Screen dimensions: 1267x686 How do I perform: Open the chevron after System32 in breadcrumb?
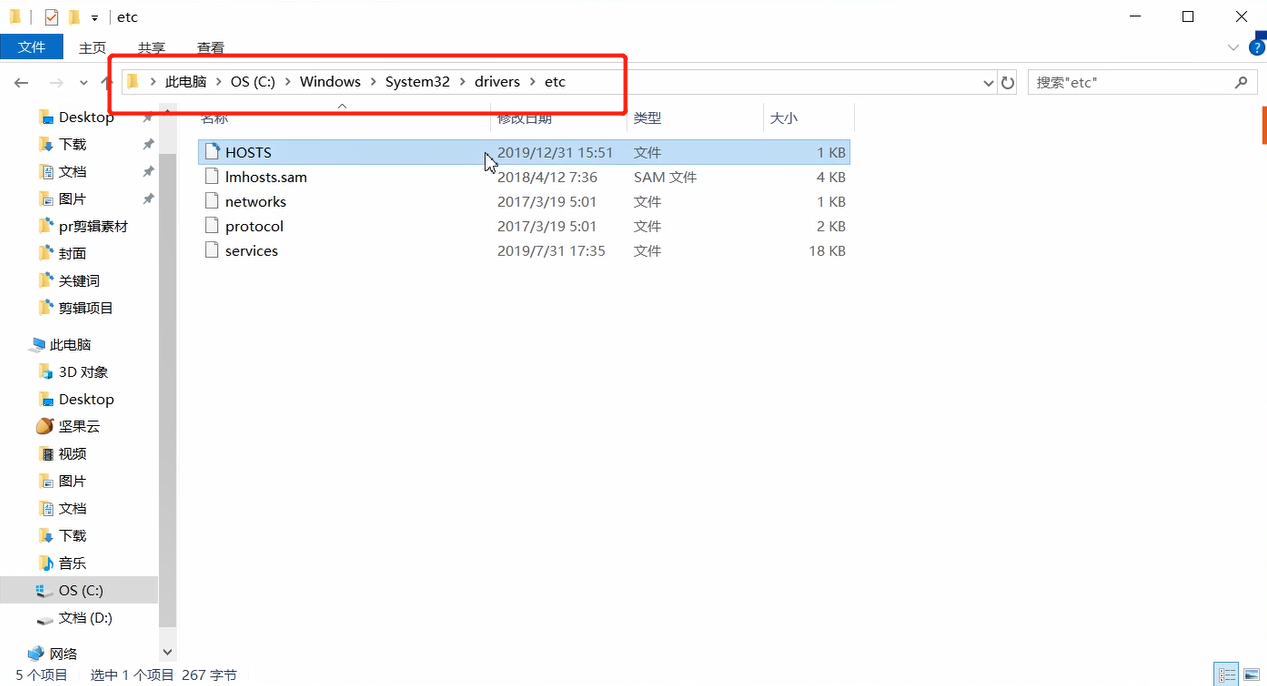(x=462, y=82)
